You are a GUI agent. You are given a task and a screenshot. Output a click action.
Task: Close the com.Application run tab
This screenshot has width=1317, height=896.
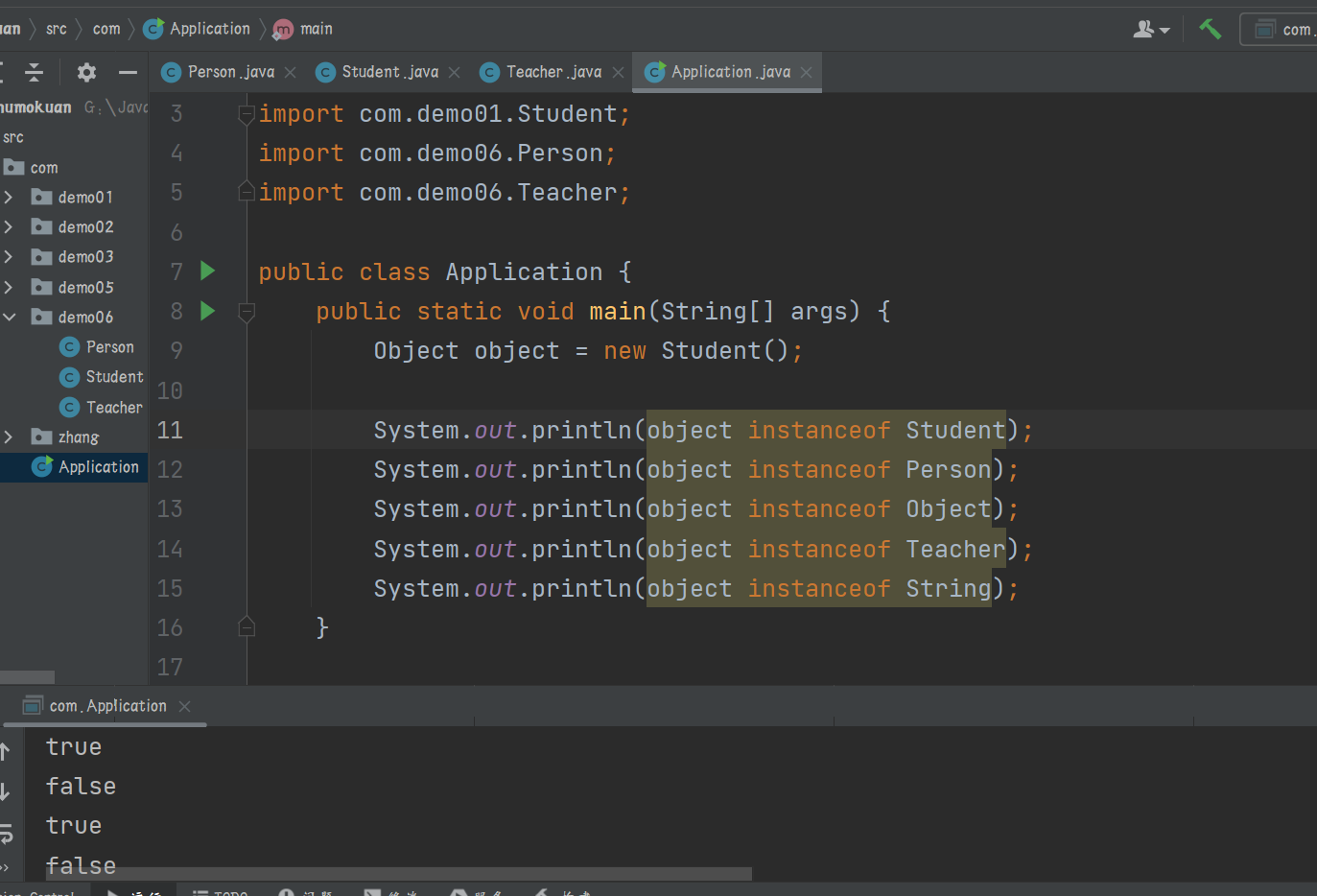(185, 706)
